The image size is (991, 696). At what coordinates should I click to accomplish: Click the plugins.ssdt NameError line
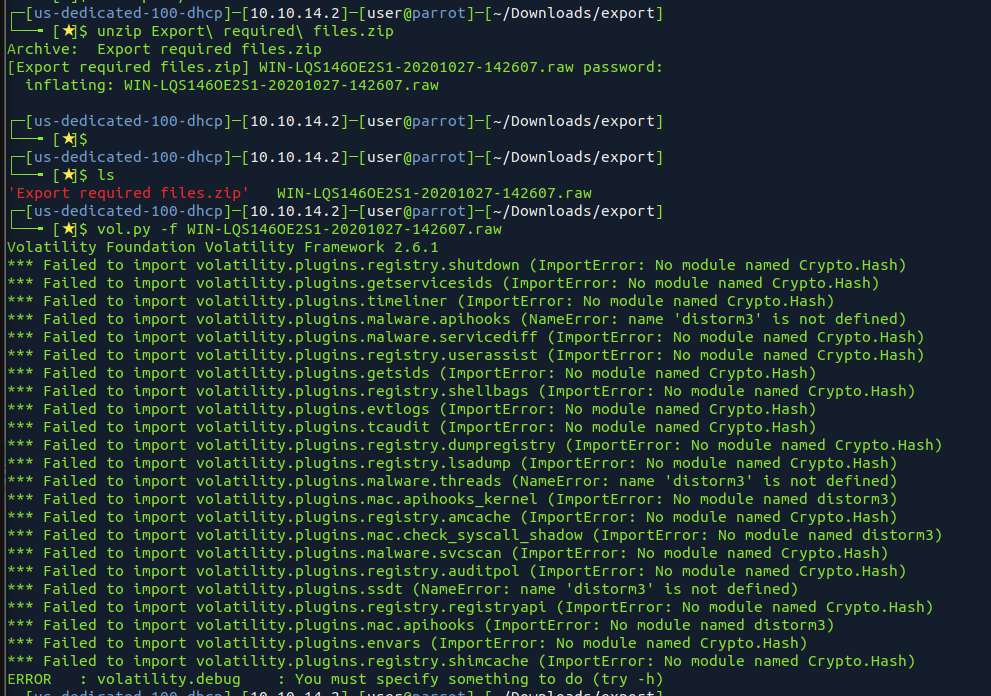point(403,590)
